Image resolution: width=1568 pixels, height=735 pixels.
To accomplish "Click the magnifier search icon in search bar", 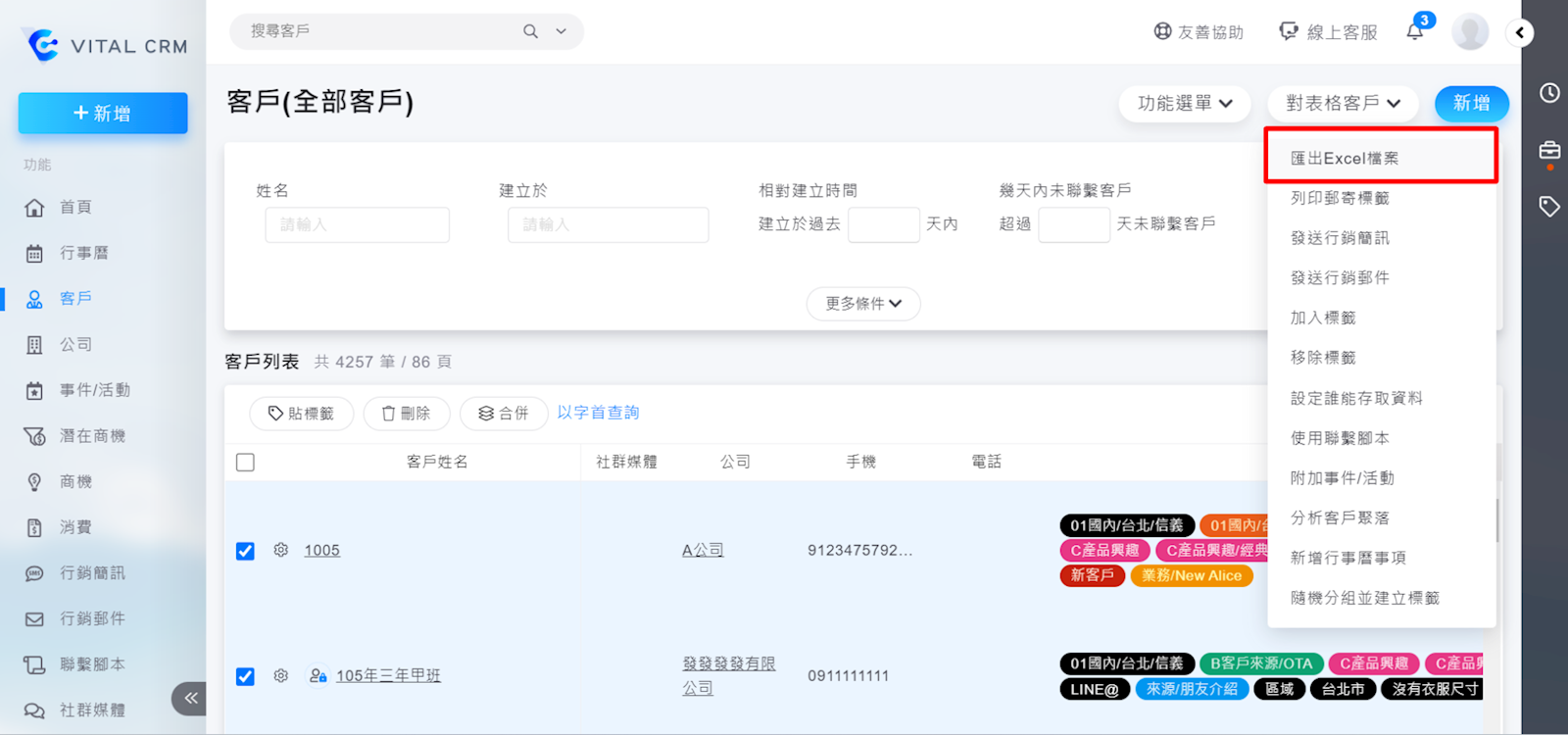I will 530,31.
